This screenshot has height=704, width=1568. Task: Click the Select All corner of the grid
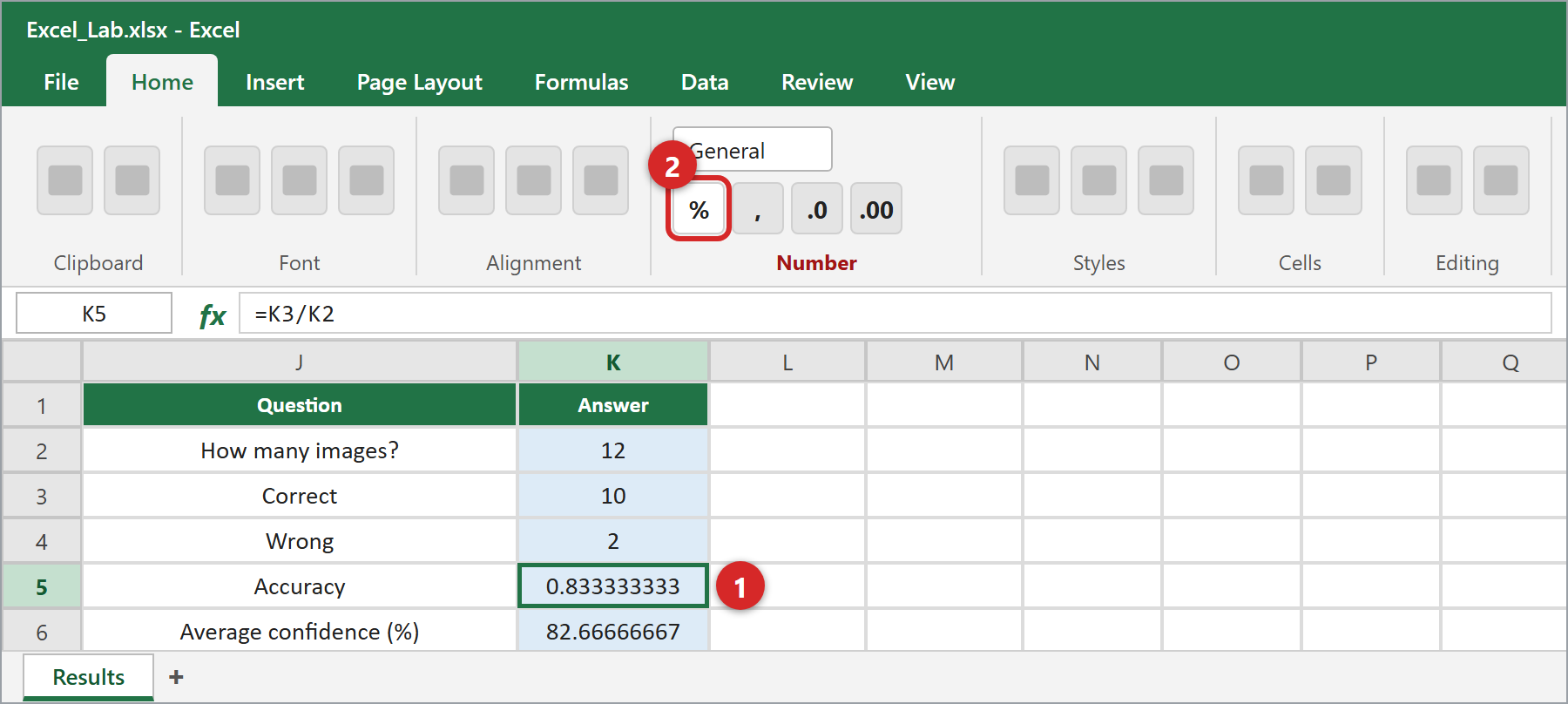pos(42,362)
